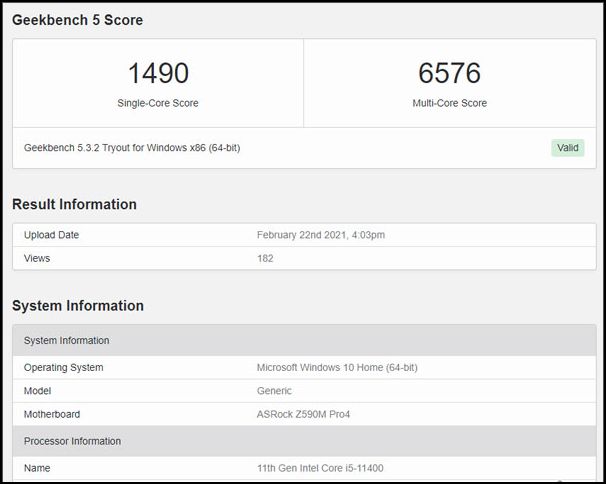Screen dimensions: 606x484
Task: Click the Single-Core Score label
Action: pyautogui.click(x=158, y=103)
